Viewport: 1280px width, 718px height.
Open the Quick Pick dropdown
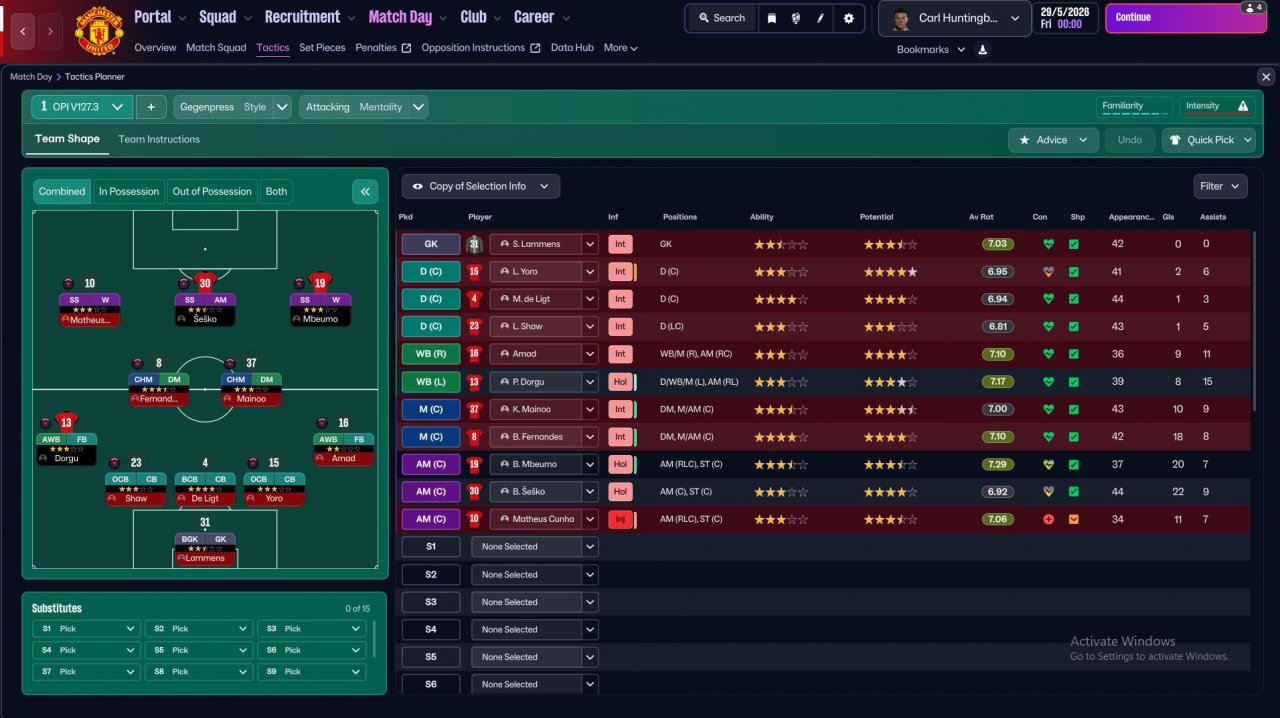[x=1208, y=140]
